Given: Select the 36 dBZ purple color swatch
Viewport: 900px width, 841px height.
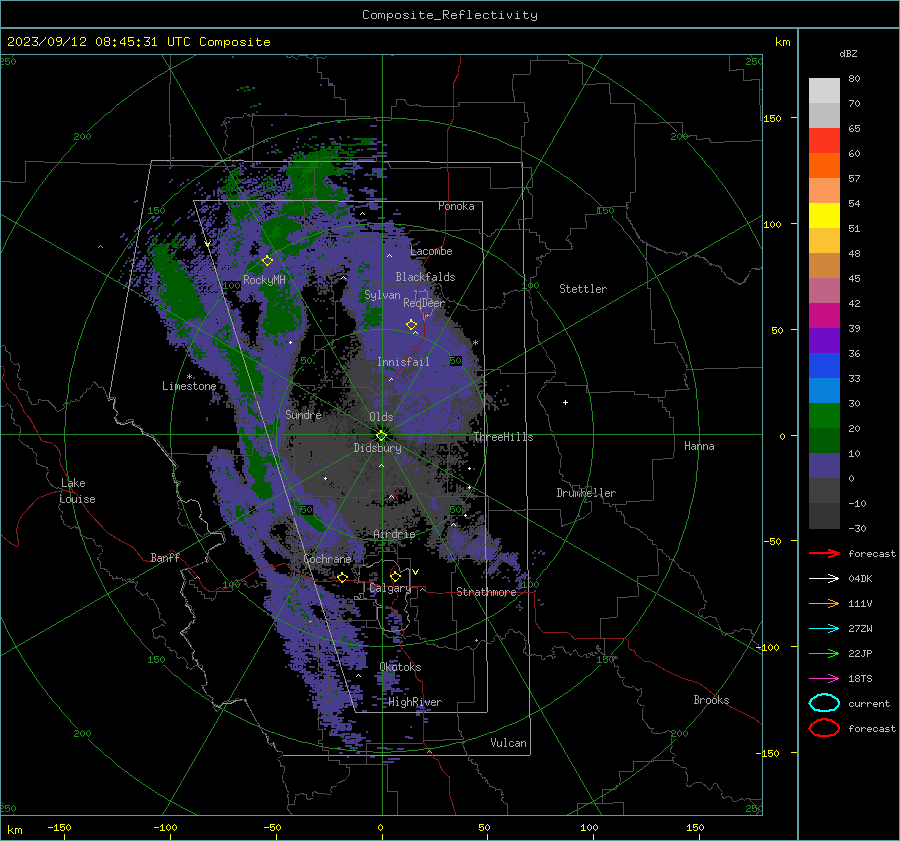Looking at the screenshot, I should pos(824,340).
